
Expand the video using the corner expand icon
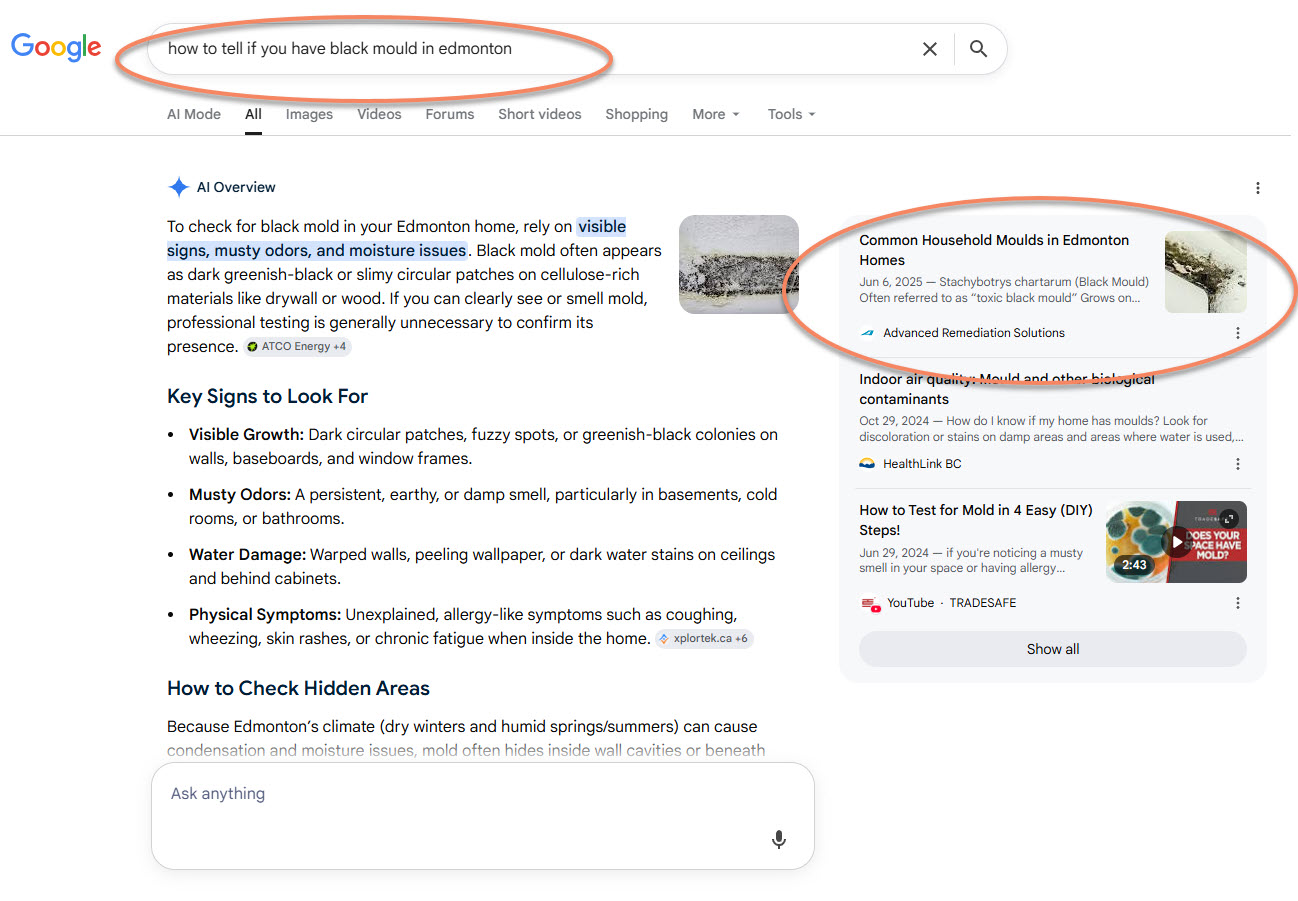coord(1229,518)
